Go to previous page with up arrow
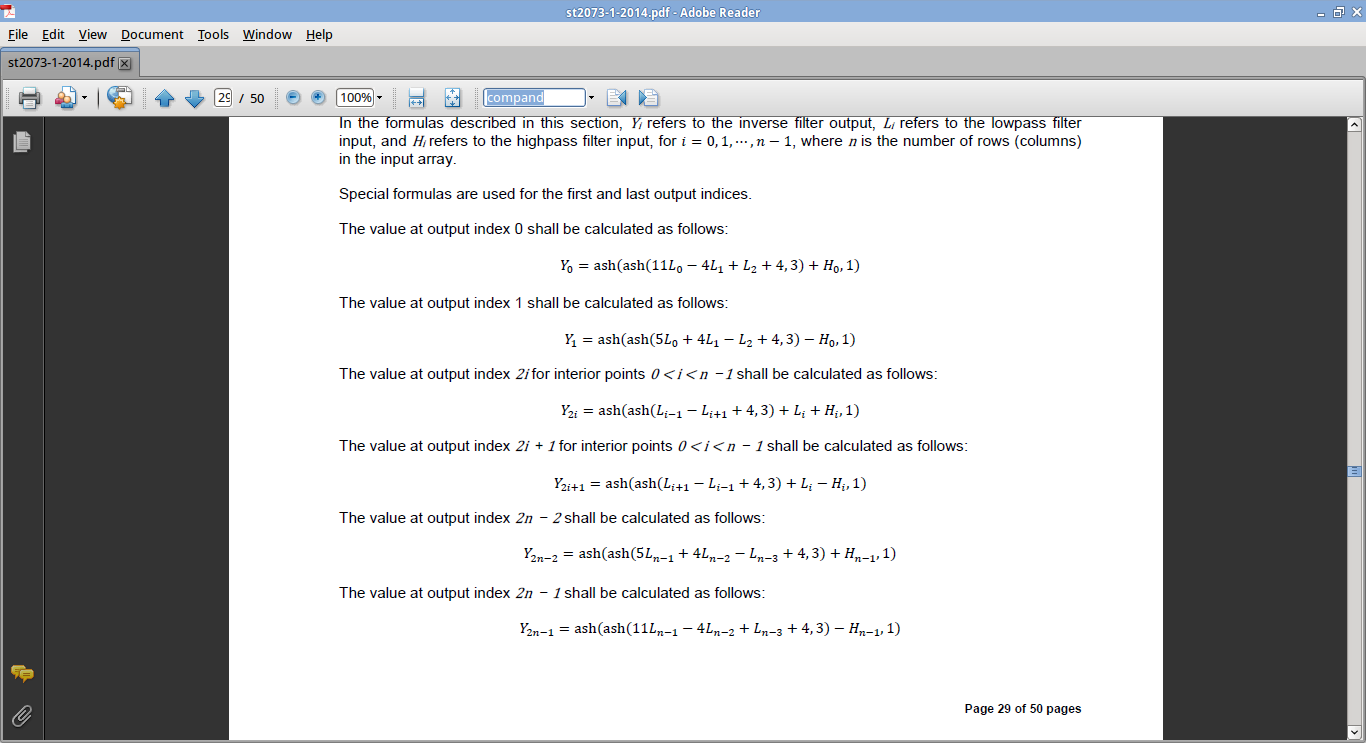 [165, 98]
